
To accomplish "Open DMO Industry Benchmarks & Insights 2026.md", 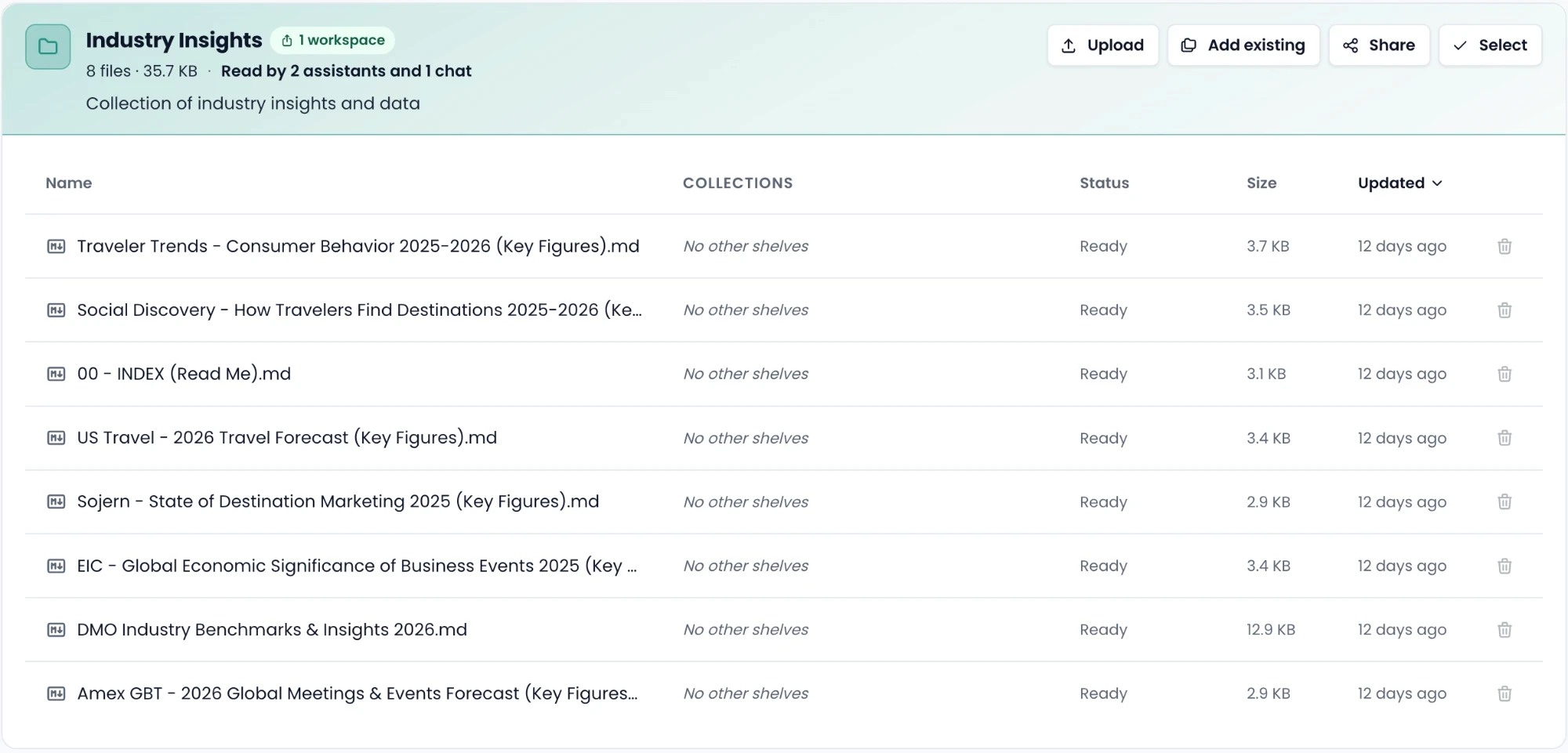I will tap(272, 629).
